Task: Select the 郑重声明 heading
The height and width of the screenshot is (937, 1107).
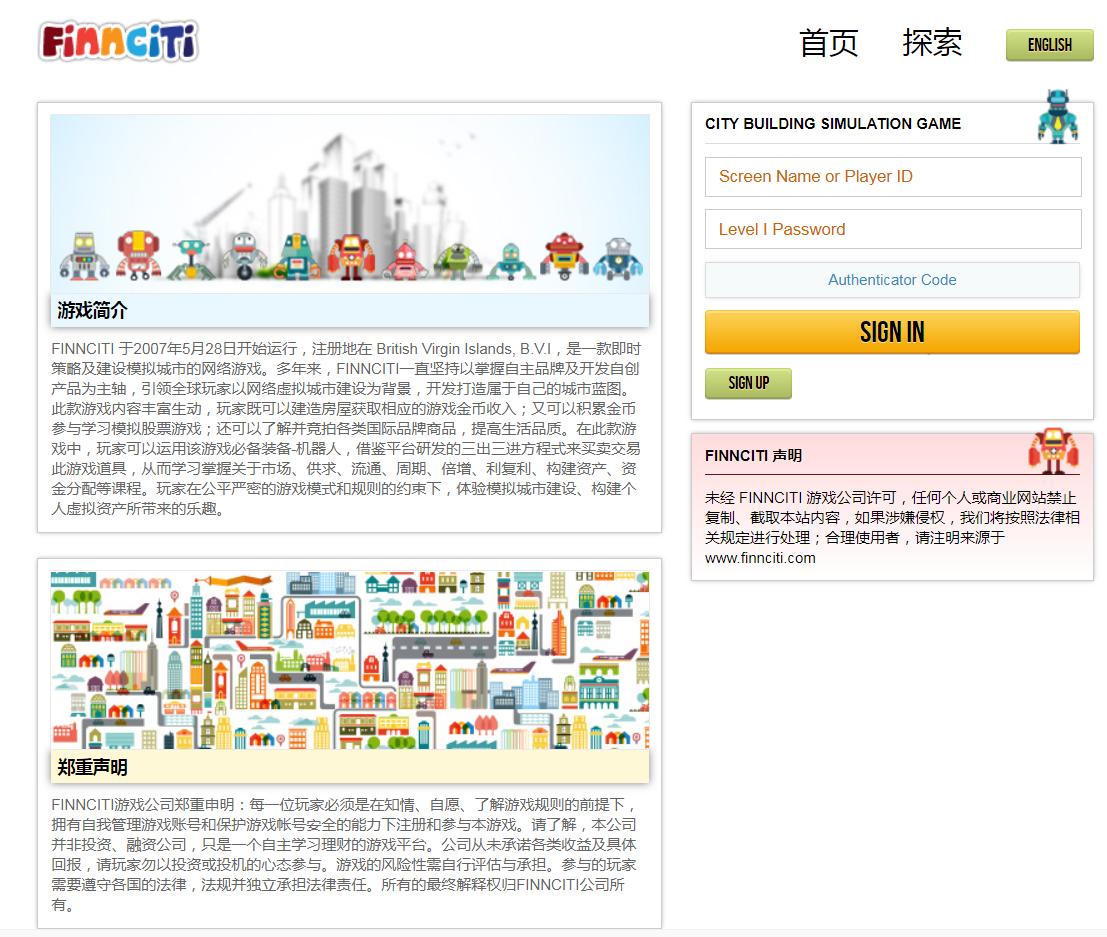Action: tap(92, 767)
